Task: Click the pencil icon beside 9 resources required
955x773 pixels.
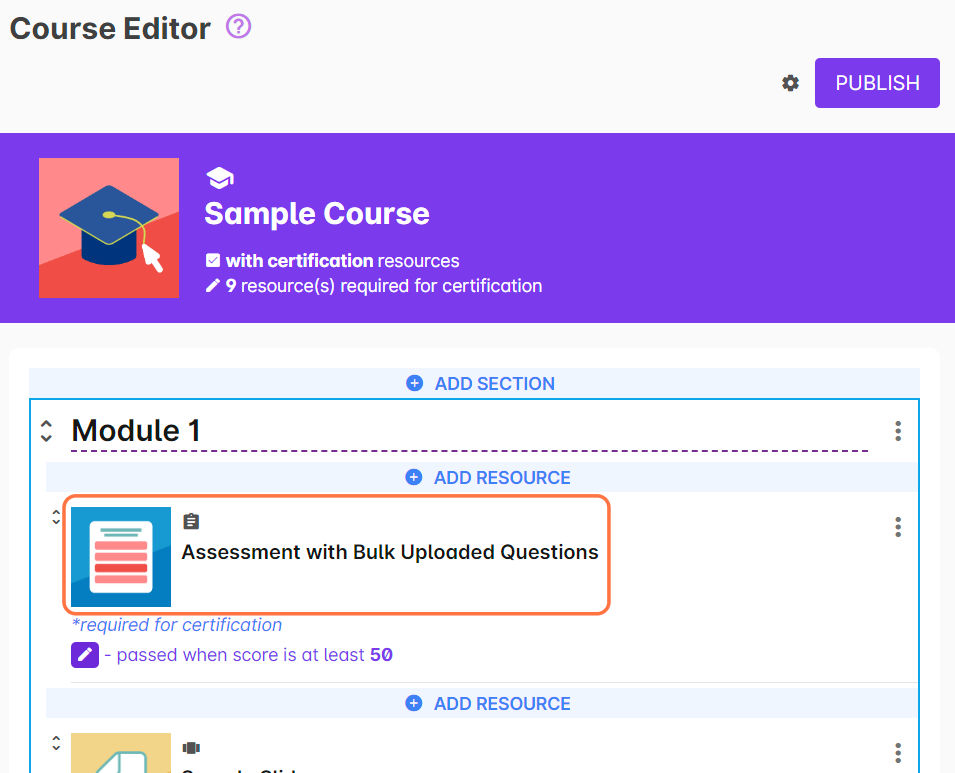Action: click(x=212, y=286)
